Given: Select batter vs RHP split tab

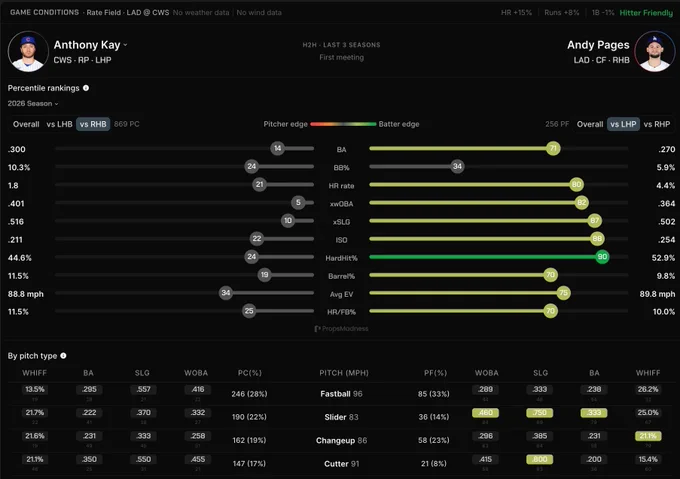Looking at the screenshot, I should pos(657,124).
